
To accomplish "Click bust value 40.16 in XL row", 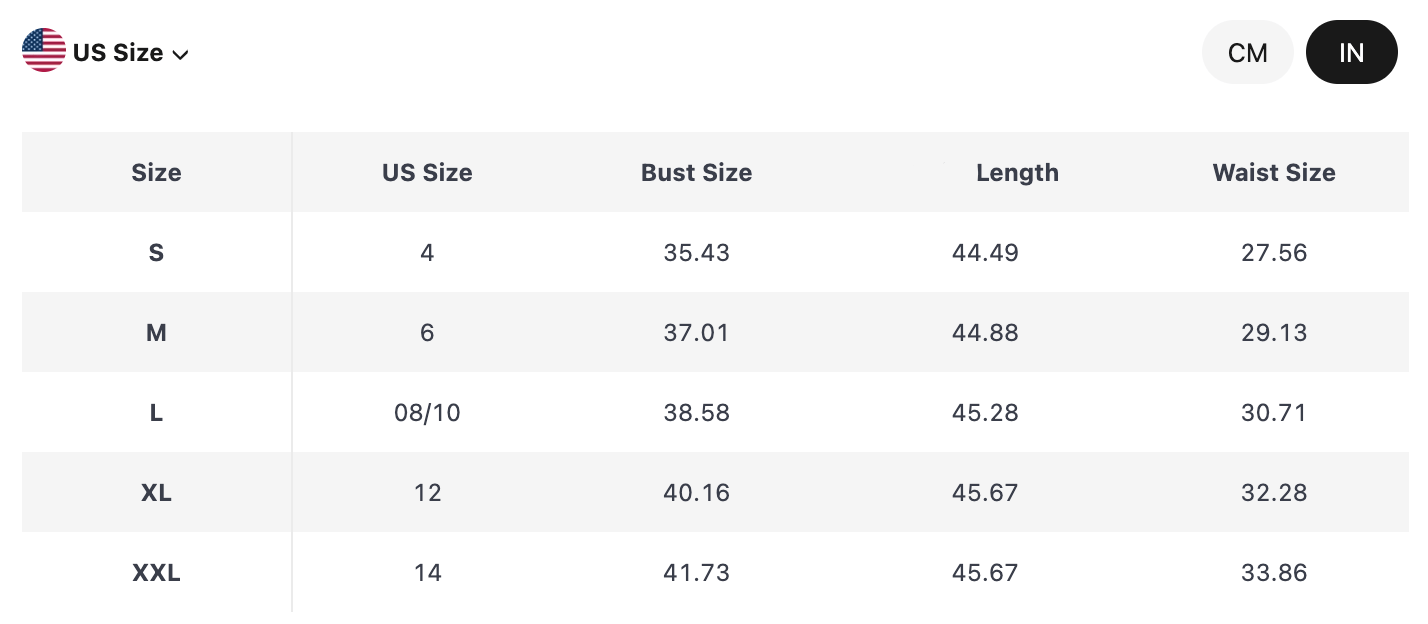I will [696, 493].
